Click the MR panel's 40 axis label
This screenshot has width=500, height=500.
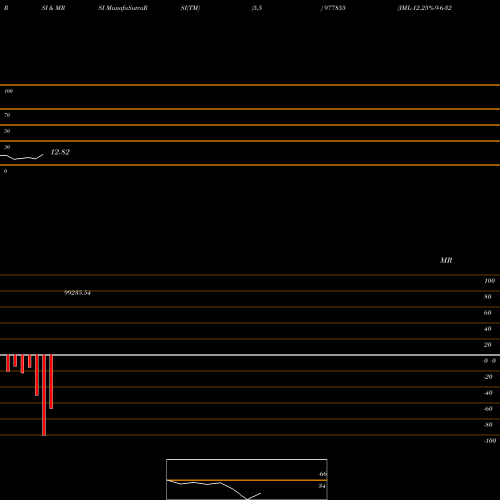[488, 329]
